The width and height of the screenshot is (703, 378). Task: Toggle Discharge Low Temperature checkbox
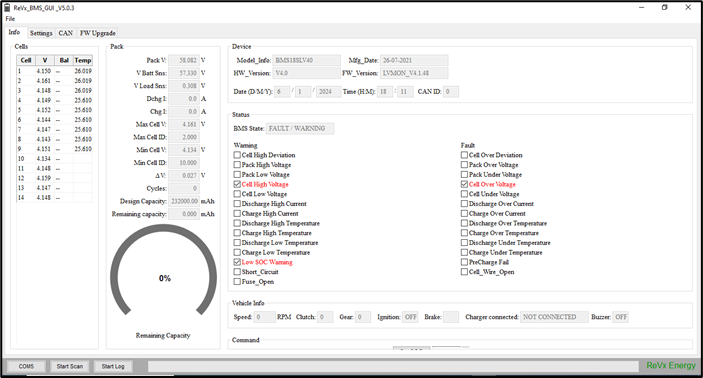point(237,243)
